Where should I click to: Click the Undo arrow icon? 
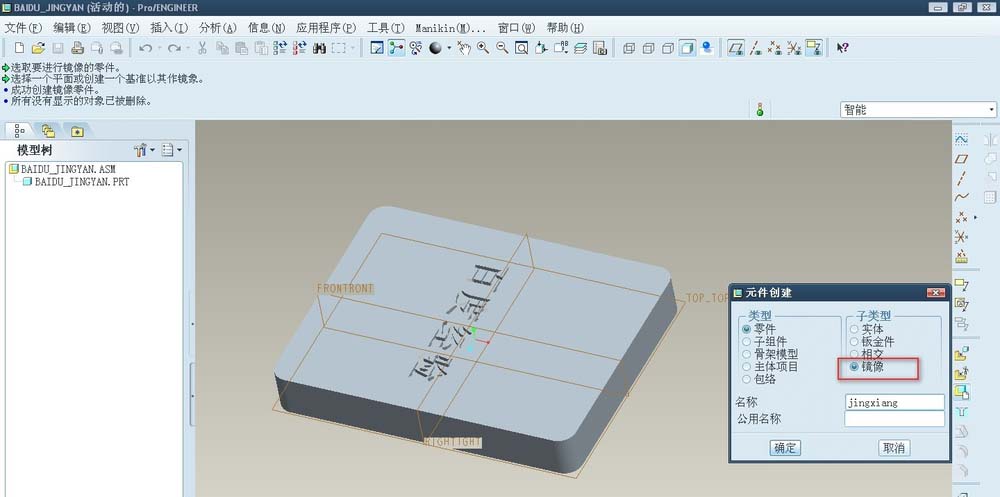coord(146,48)
